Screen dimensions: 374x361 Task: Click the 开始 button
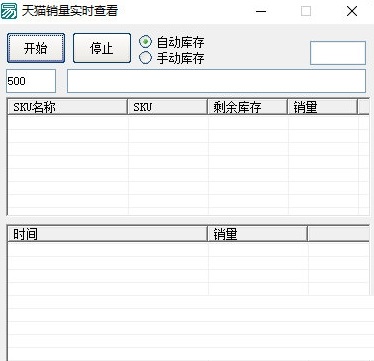pos(36,48)
